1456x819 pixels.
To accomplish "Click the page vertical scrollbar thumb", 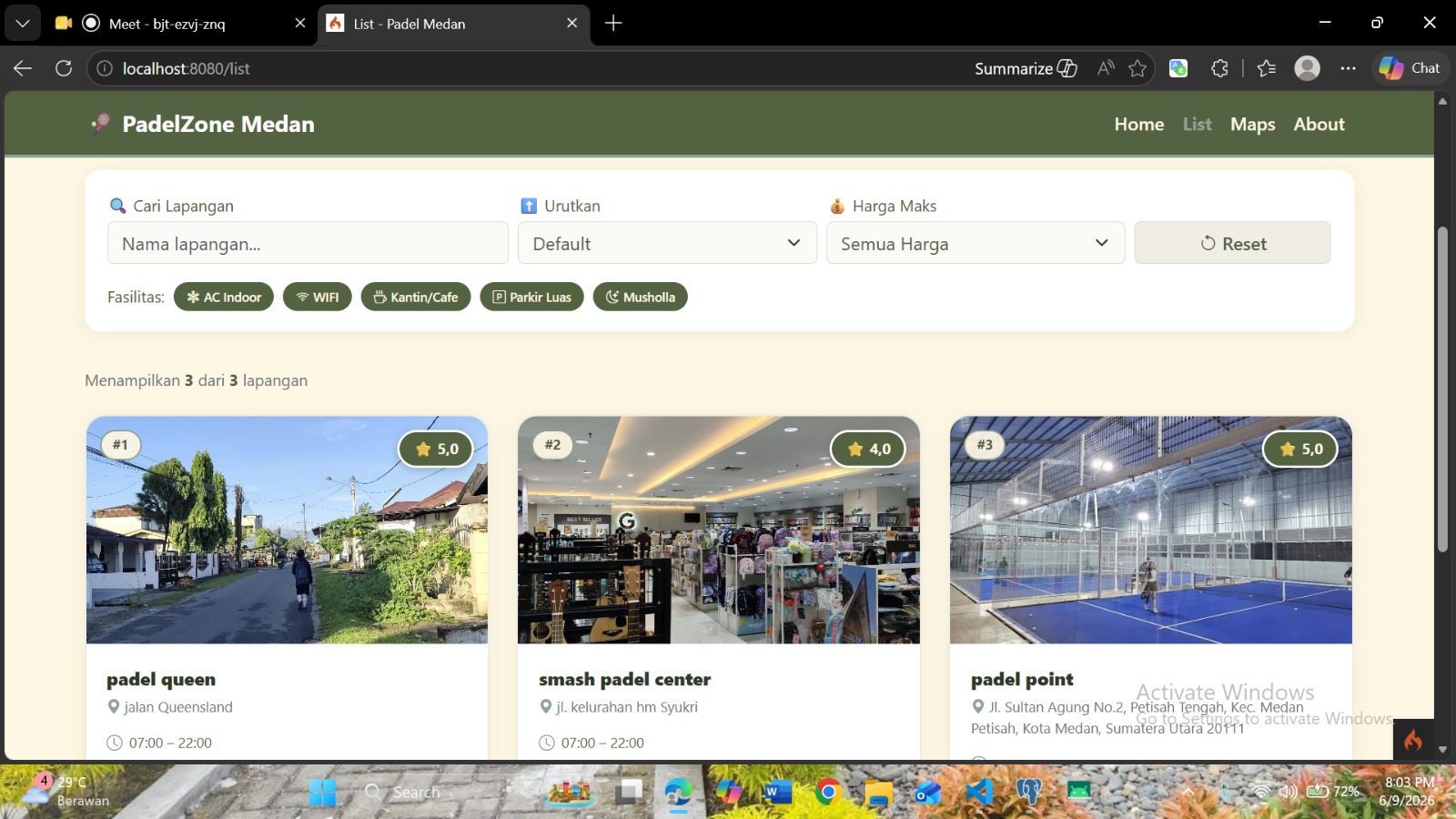I will 1442,389.
